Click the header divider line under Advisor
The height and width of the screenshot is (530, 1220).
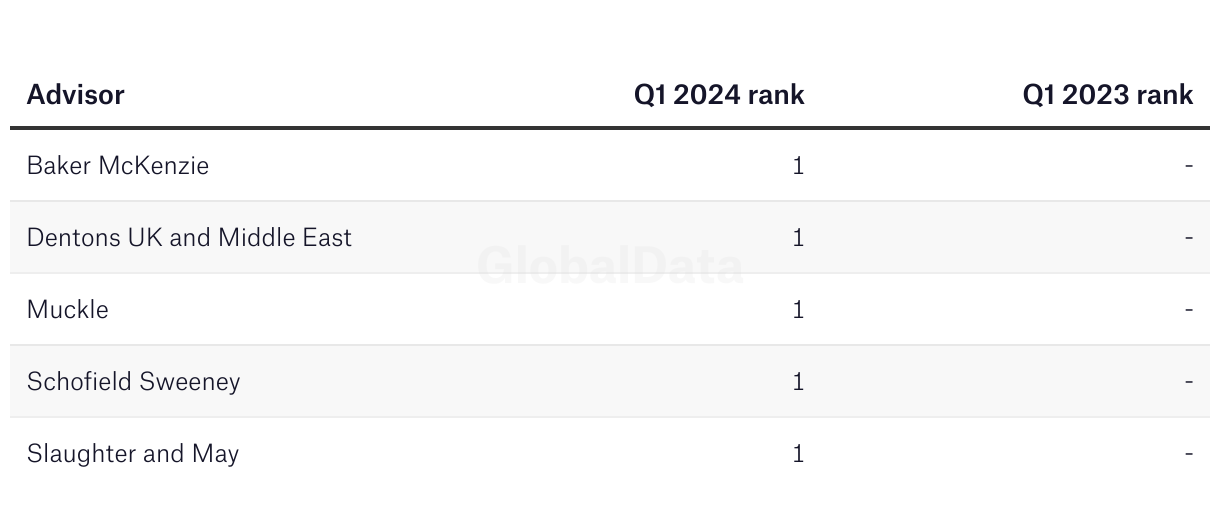point(610,128)
